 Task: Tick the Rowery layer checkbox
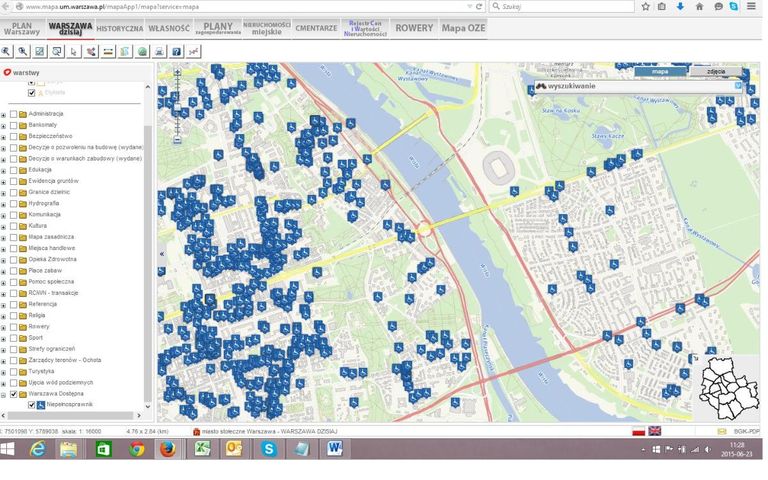click(13, 326)
